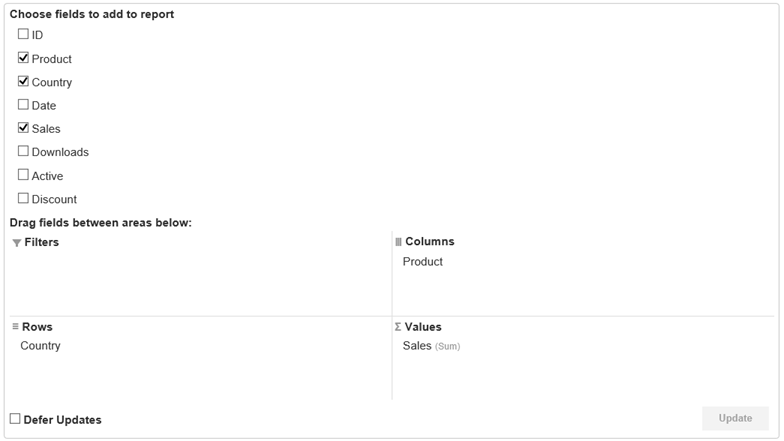Click the Columns area icon
Viewport: 784px width, 441px height.
click(398, 242)
